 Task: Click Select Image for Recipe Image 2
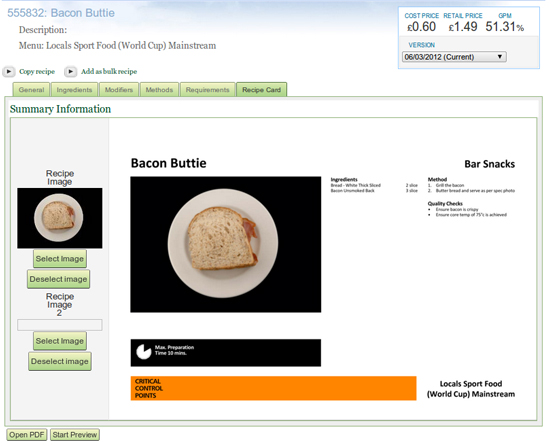[x=60, y=341]
